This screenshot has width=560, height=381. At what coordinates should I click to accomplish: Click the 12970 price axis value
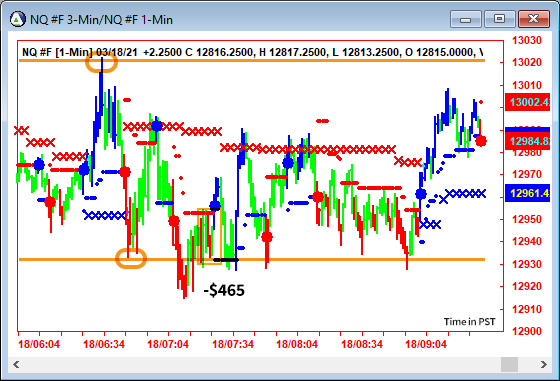coord(527,174)
